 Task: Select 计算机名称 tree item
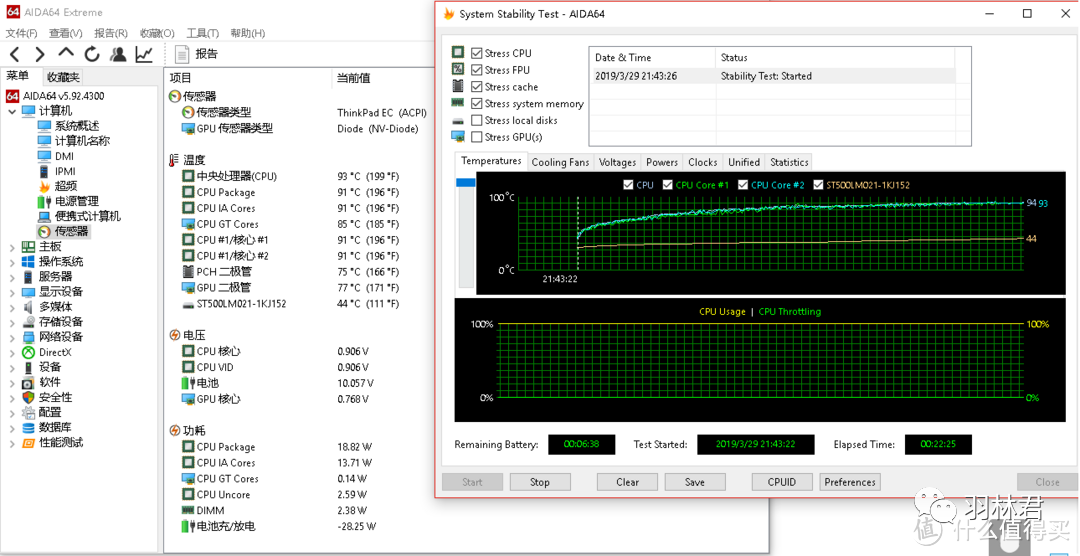point(82,141)
